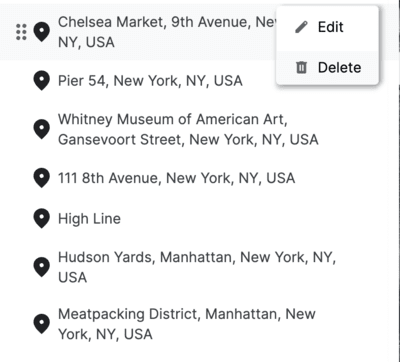Click the map pin icon for Chelsea Market
Viewport: 400px width, 362px height.
[x=42, y=32]
